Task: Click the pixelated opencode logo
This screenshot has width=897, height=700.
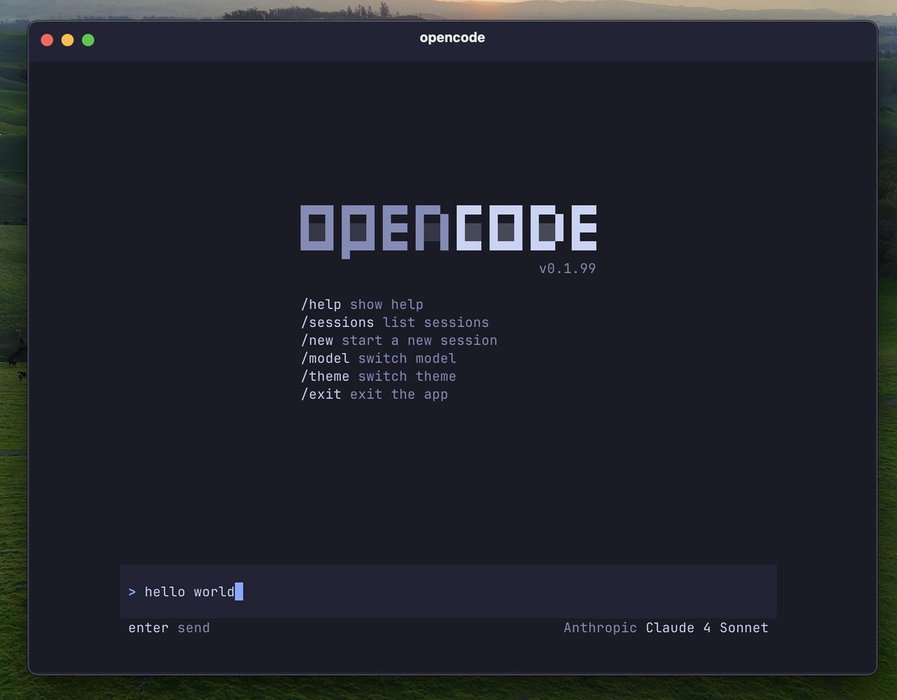Action: [x=448, y=229]
